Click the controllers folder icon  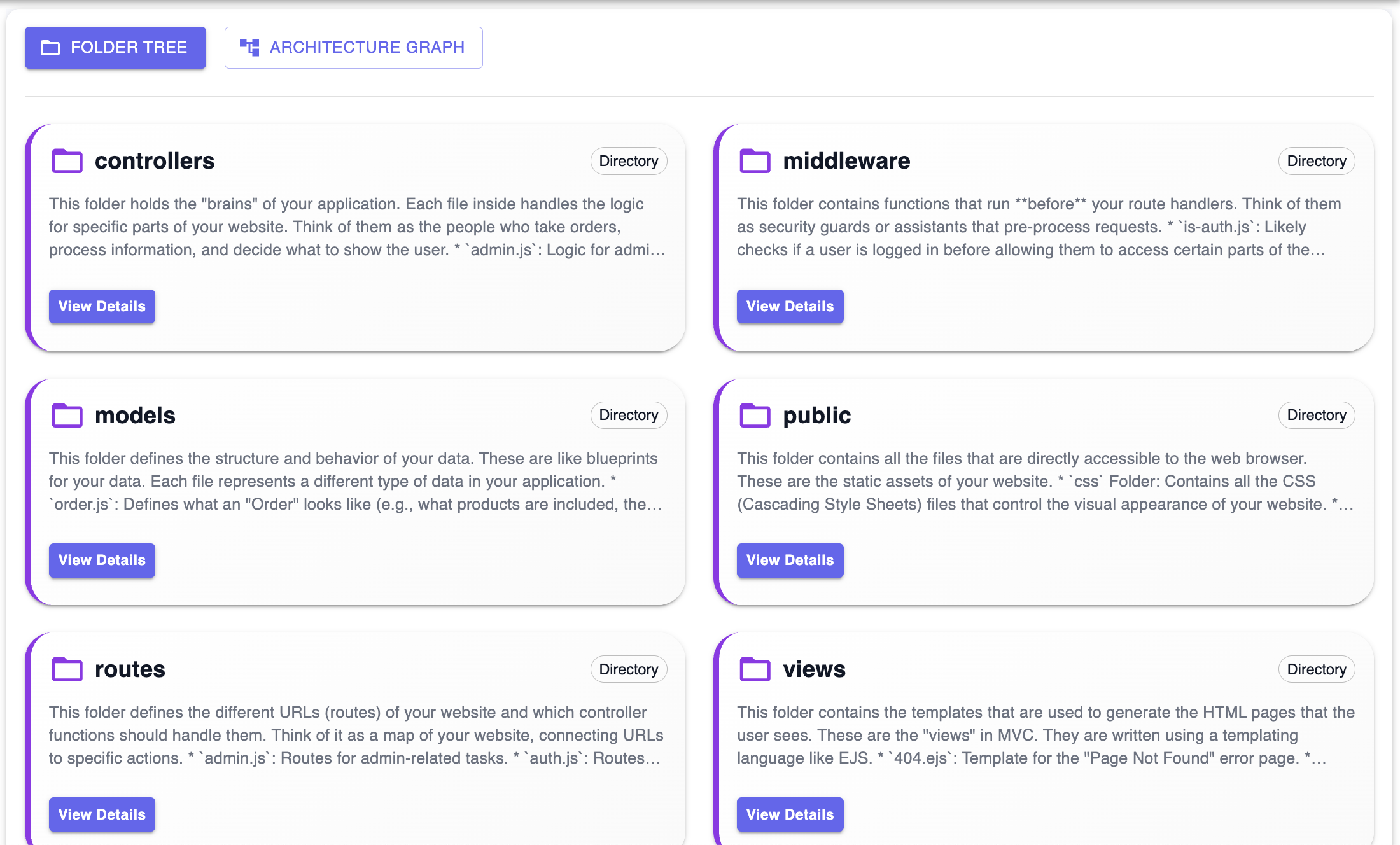[67, 161]
